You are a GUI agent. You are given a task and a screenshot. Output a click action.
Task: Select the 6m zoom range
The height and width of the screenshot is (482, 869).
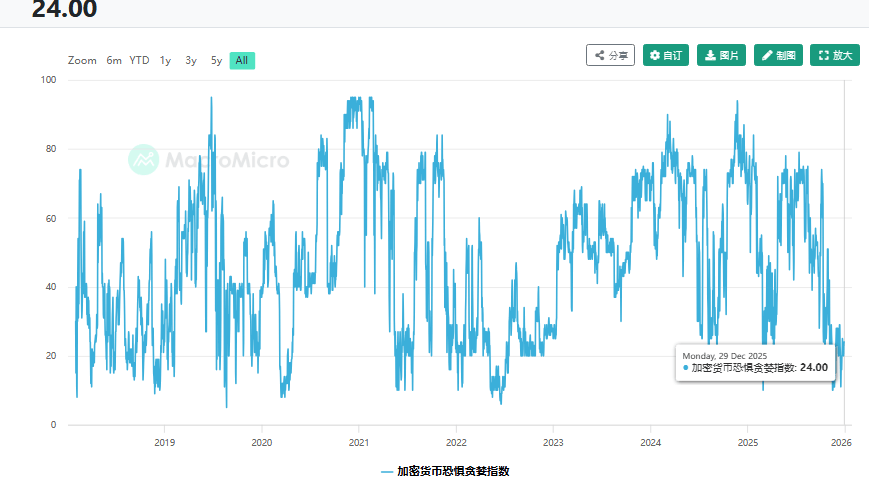[x=114, y=61]
